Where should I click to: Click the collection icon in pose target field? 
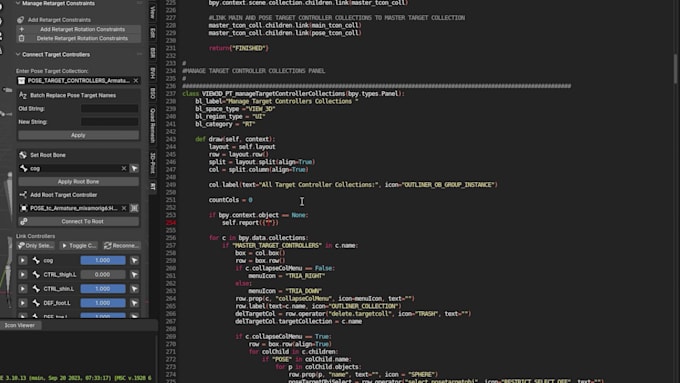(x=21, y=81)
